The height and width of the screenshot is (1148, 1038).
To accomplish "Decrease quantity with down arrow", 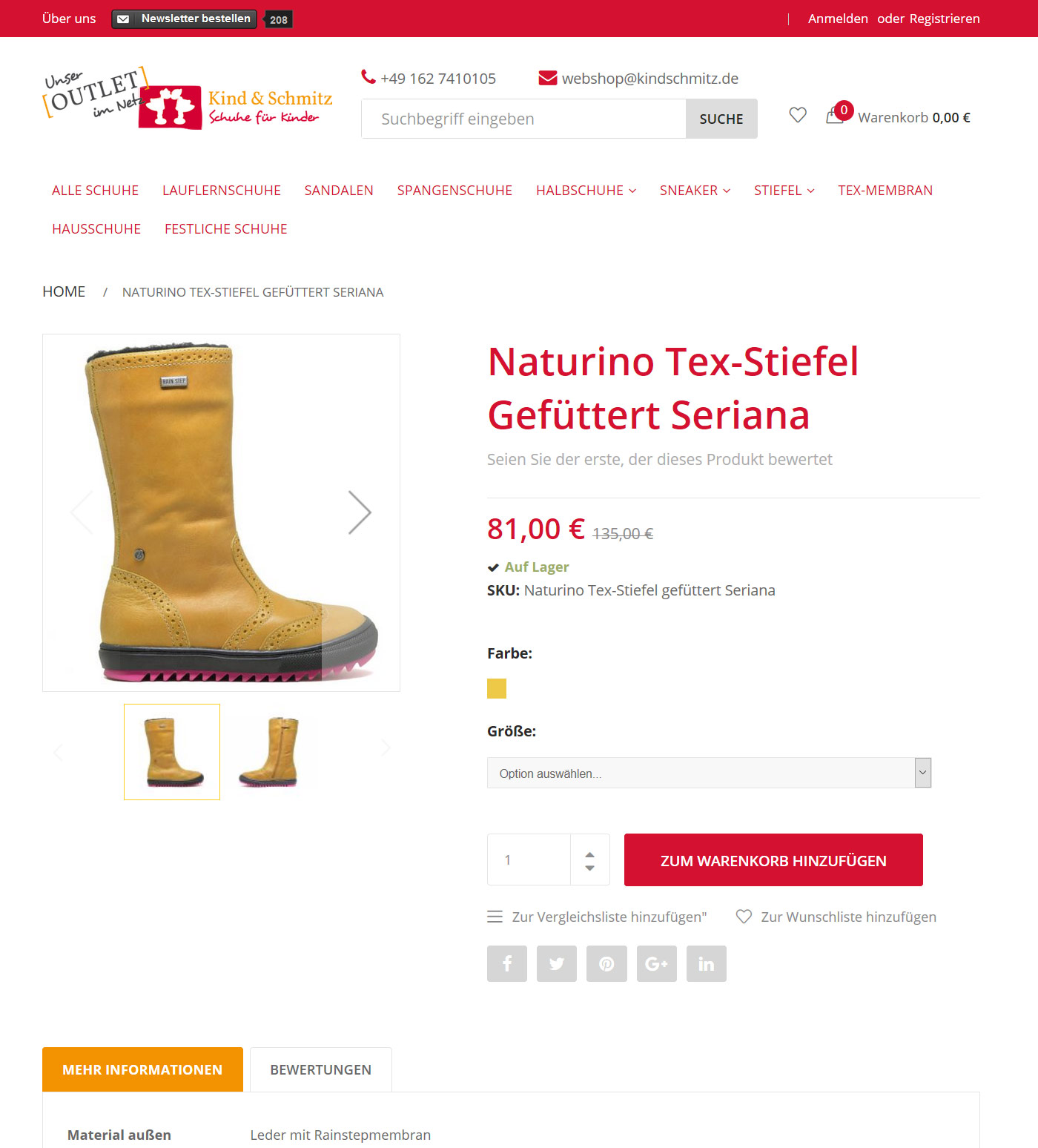I will [x=590, y=868].
